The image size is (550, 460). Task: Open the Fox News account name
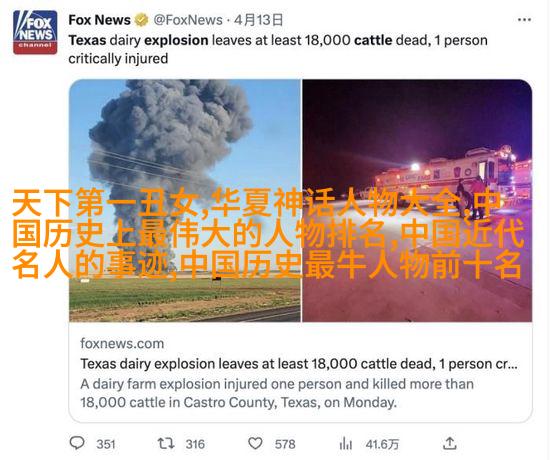[x=99, y=20]
